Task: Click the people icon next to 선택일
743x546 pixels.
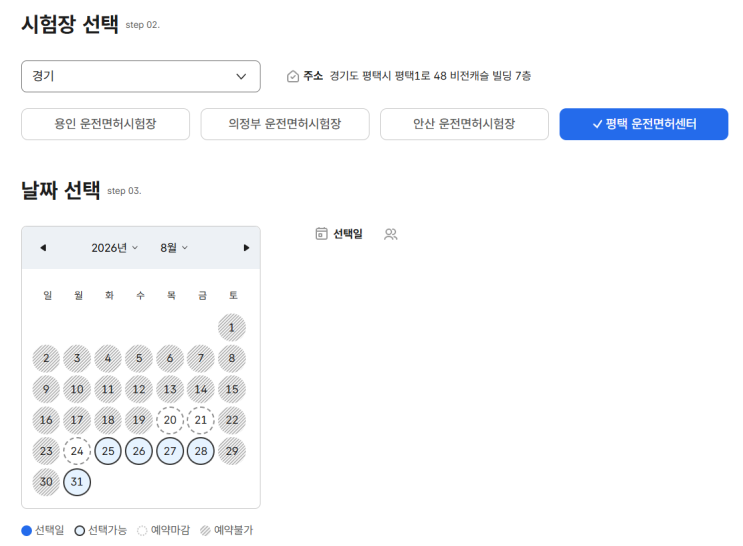Action: tap(390, 234)
